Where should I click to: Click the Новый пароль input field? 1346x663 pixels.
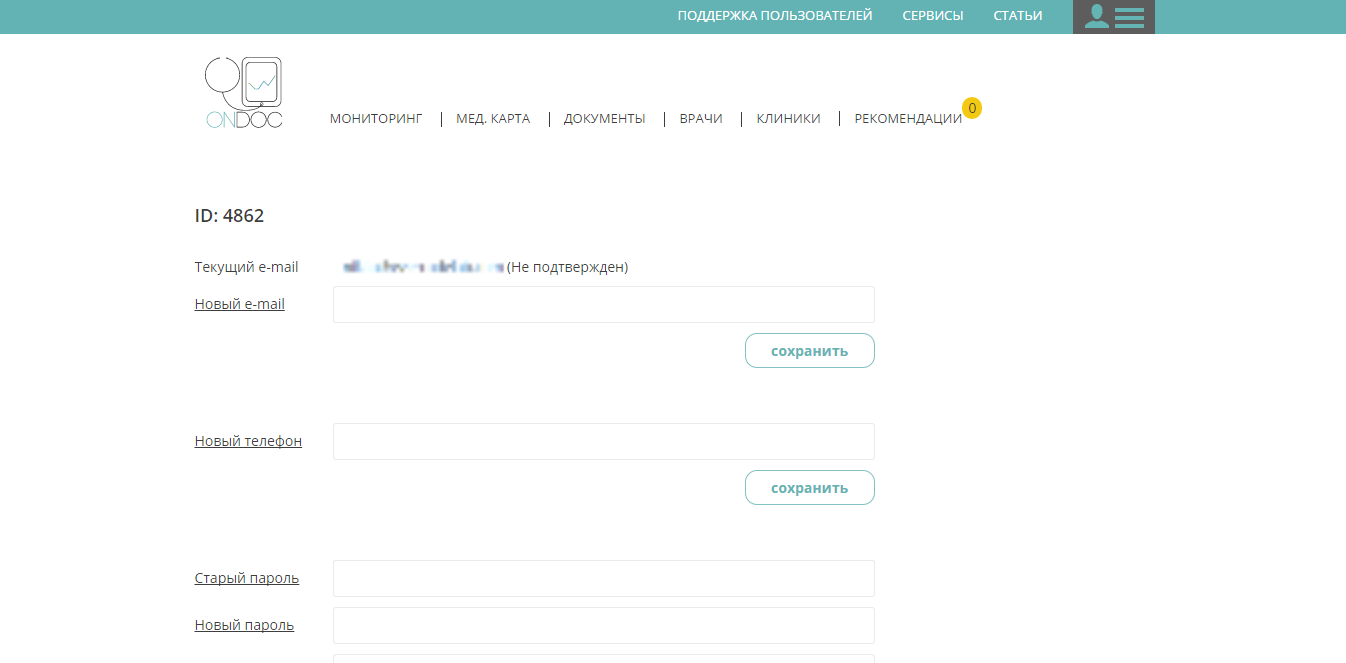[x=603, y=625]
